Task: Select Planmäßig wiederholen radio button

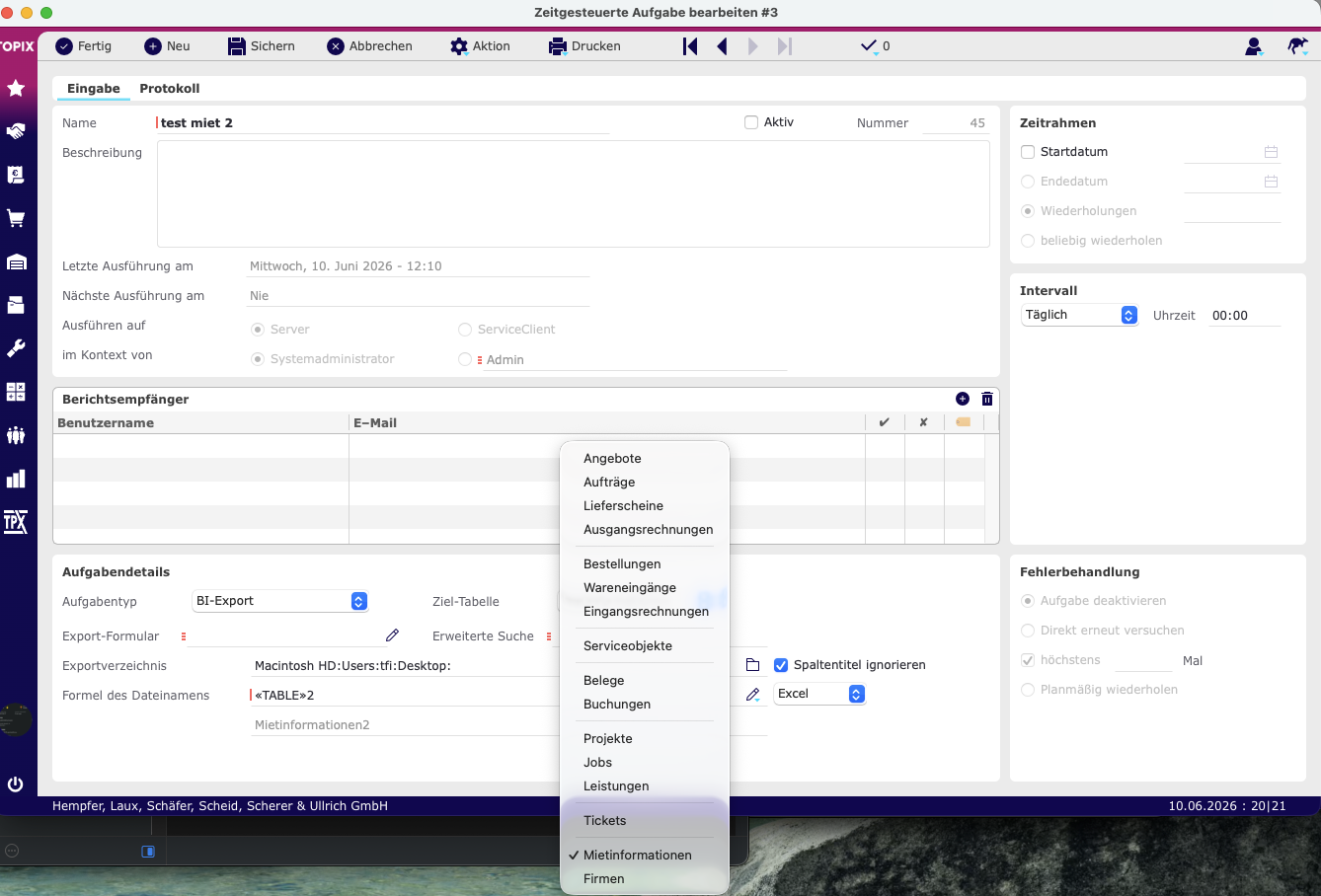Action: tap(1028, 690)
